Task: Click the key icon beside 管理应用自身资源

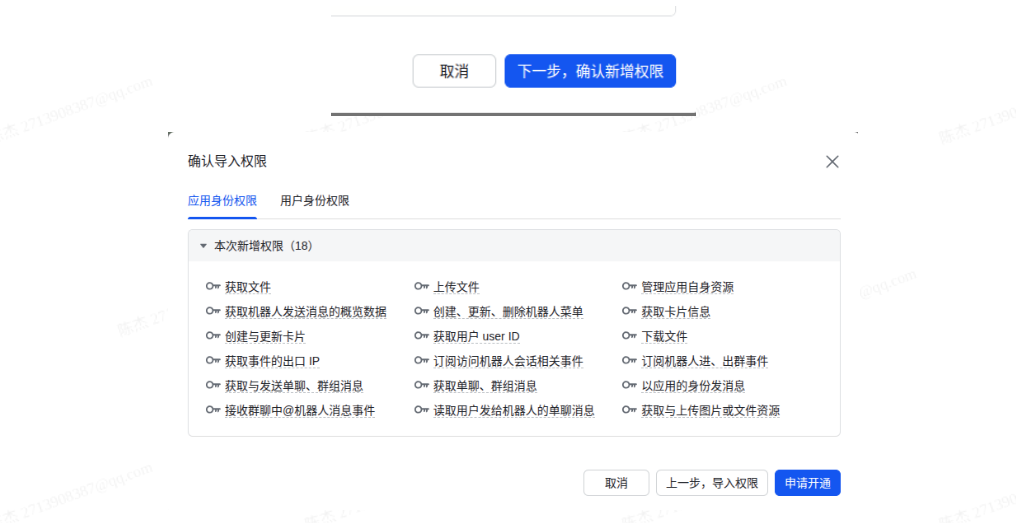Action: 629,287
